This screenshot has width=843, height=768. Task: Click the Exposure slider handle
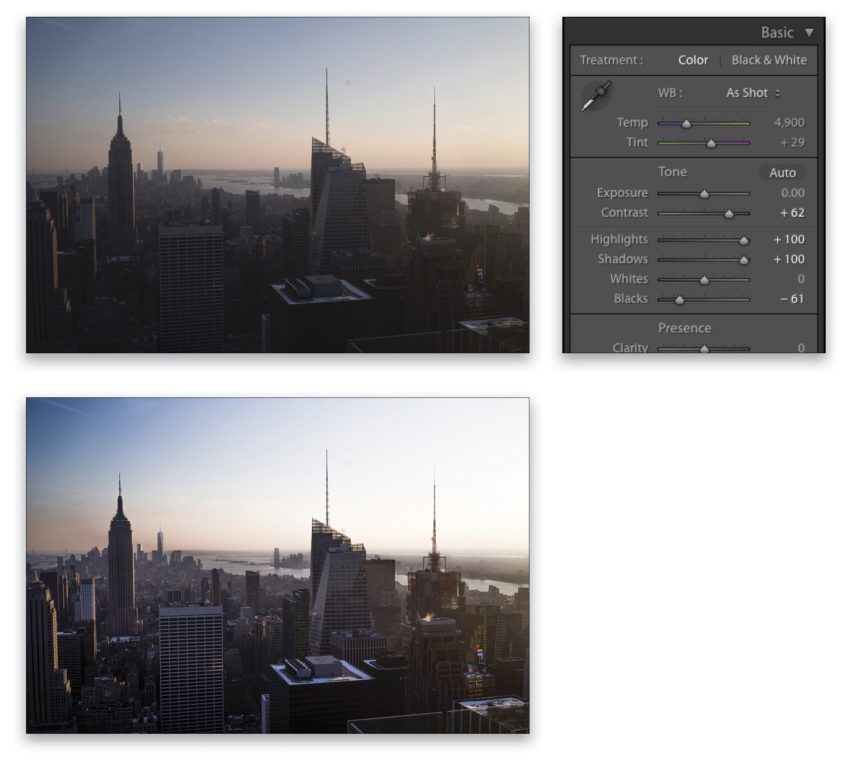click(705, 192)
